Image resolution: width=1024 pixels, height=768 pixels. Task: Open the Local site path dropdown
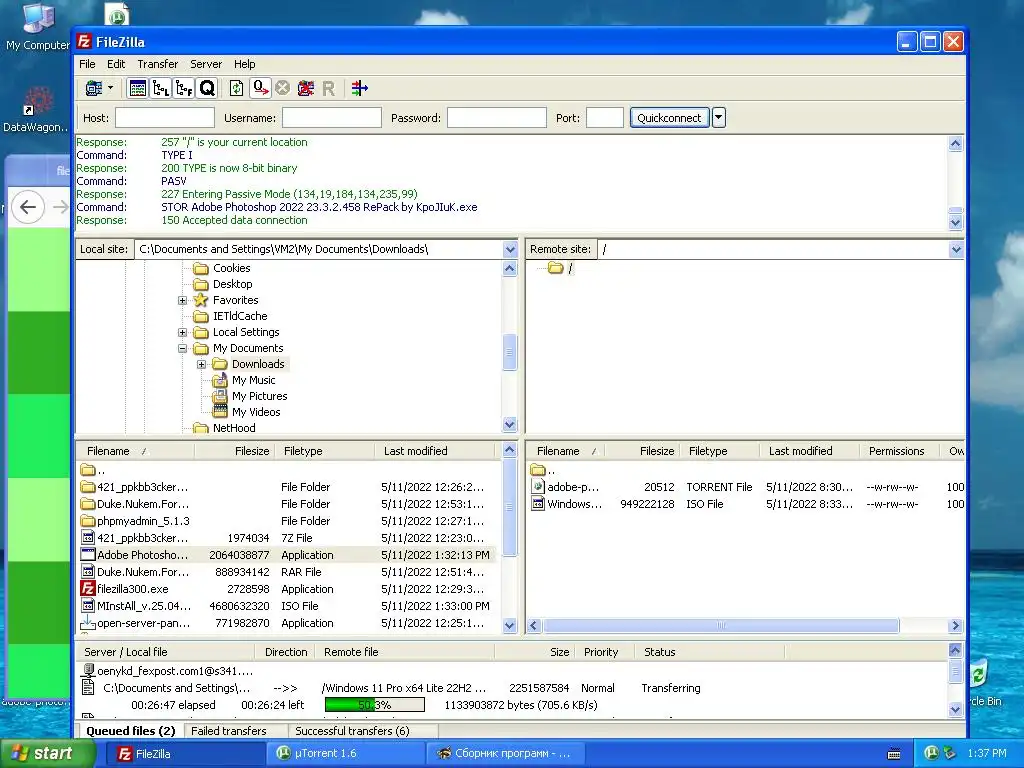510,249
